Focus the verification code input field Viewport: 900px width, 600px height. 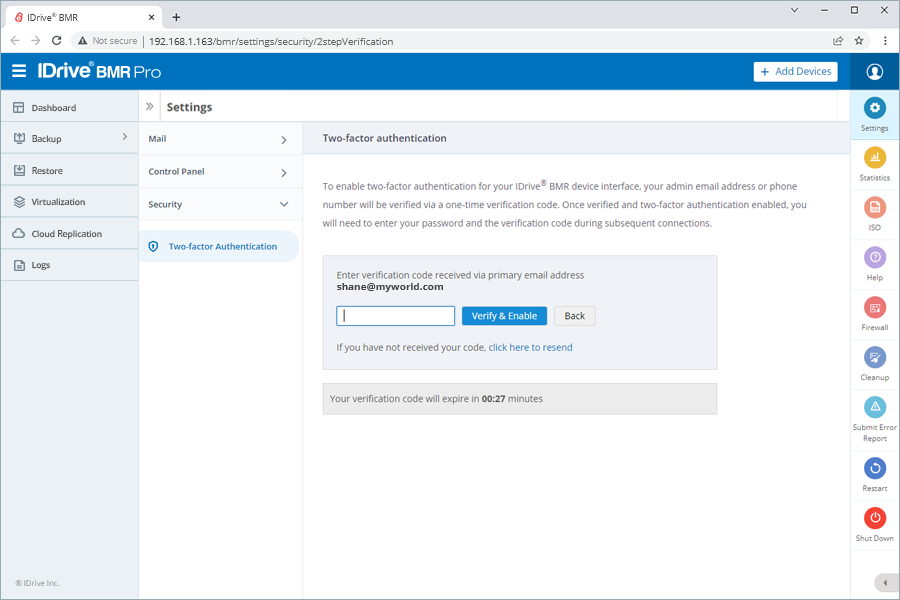pos(395,316)
